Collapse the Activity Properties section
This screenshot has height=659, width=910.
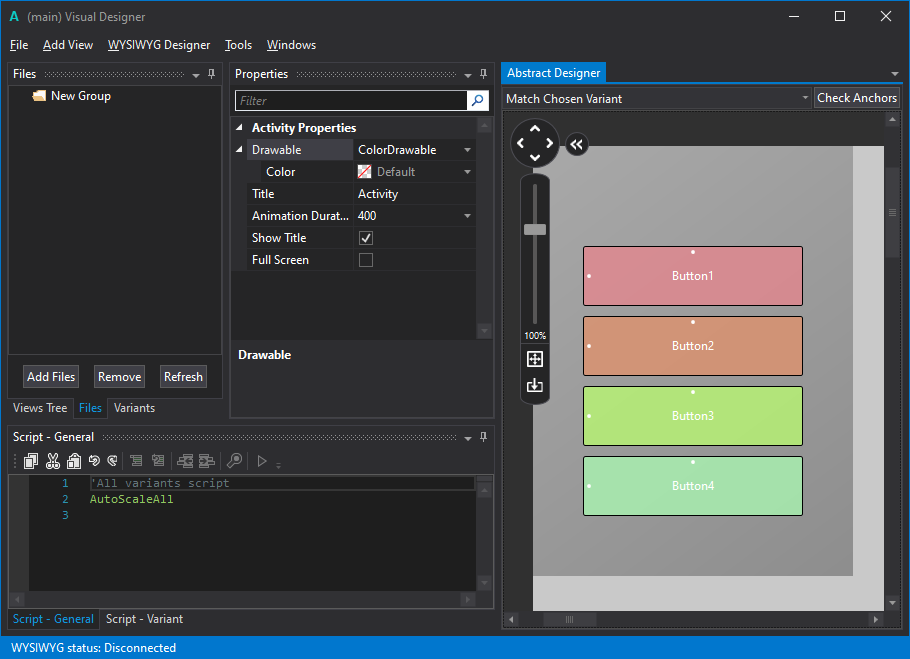238,127
